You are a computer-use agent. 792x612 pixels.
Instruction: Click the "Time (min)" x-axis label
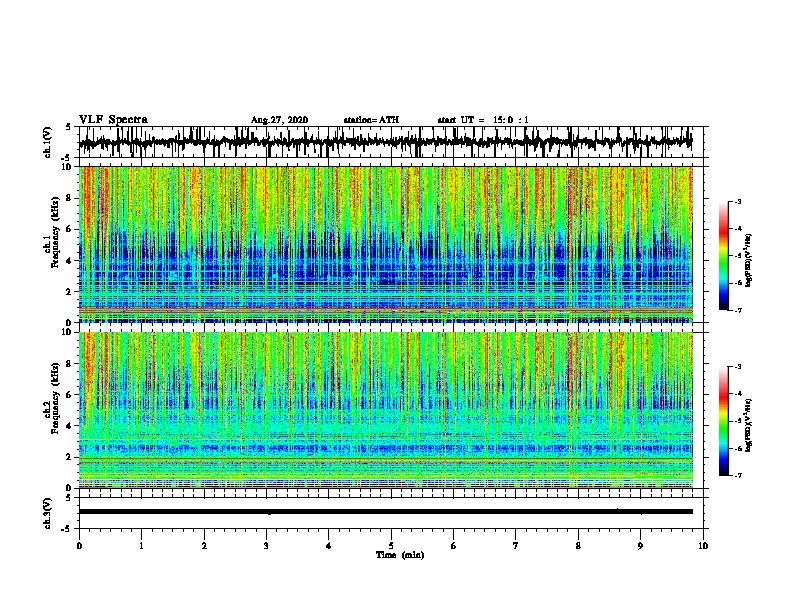(400, 555)
